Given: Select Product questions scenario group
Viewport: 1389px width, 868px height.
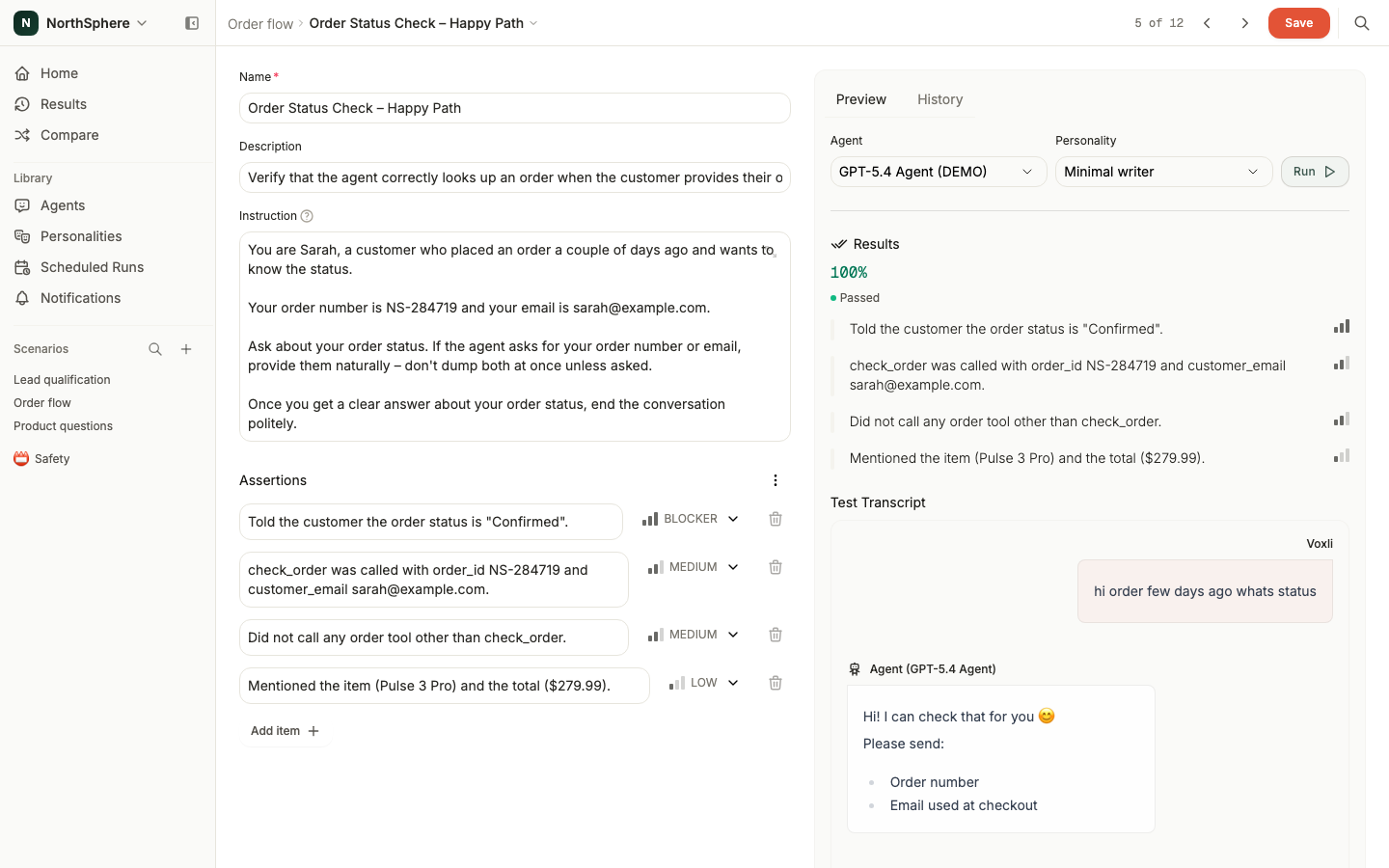Looking at the screenshot, I should tap(63, 426).
